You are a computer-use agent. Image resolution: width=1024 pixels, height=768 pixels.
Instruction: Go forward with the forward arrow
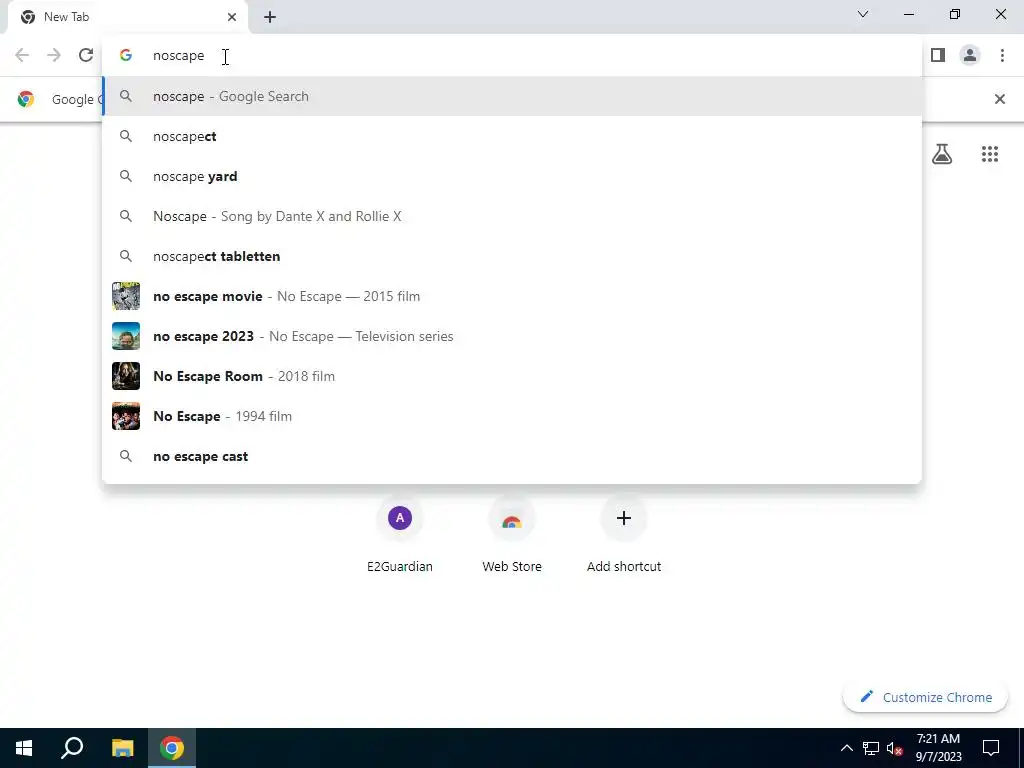pos(54,56)
